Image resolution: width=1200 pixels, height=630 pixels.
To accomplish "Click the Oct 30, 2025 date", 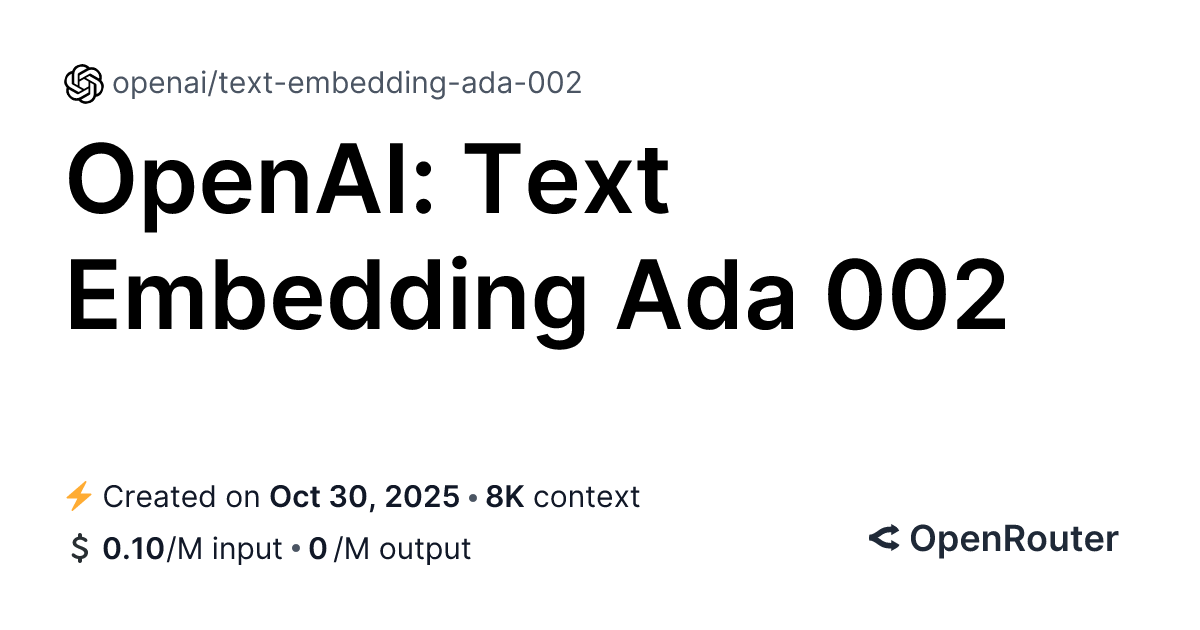I will pos(365,497).
